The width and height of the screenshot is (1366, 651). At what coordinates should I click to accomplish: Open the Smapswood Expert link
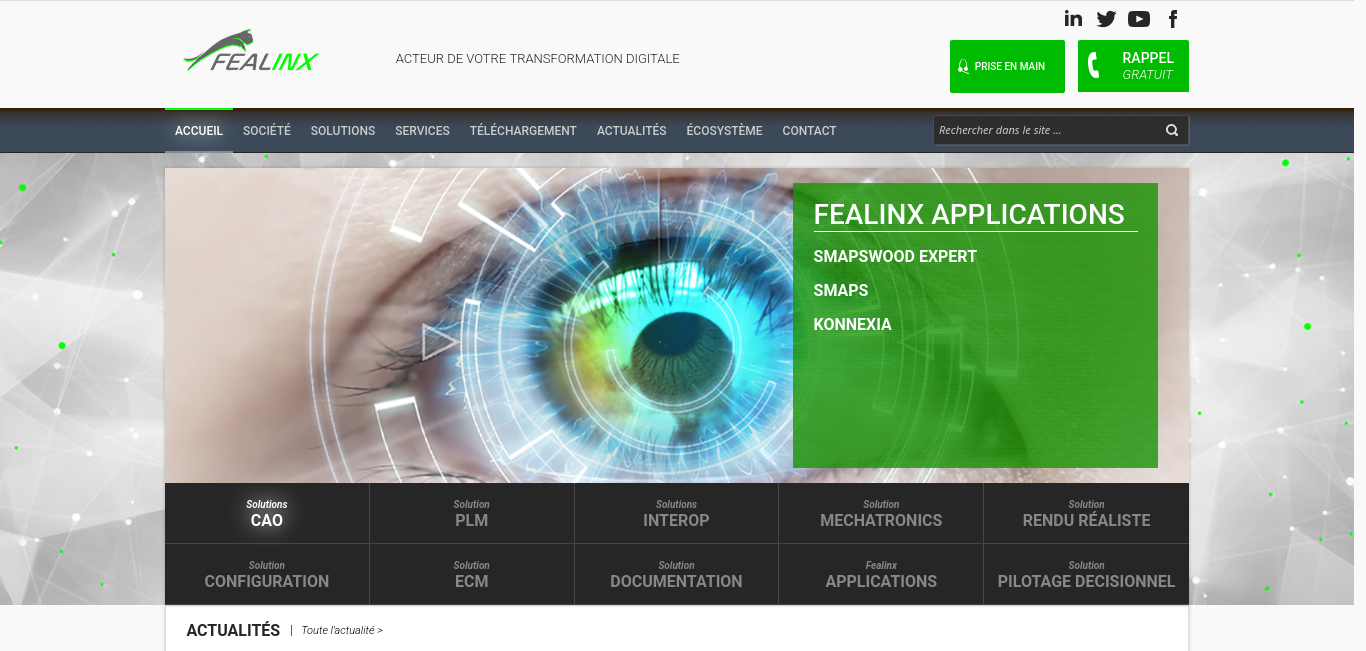point(895,256)
